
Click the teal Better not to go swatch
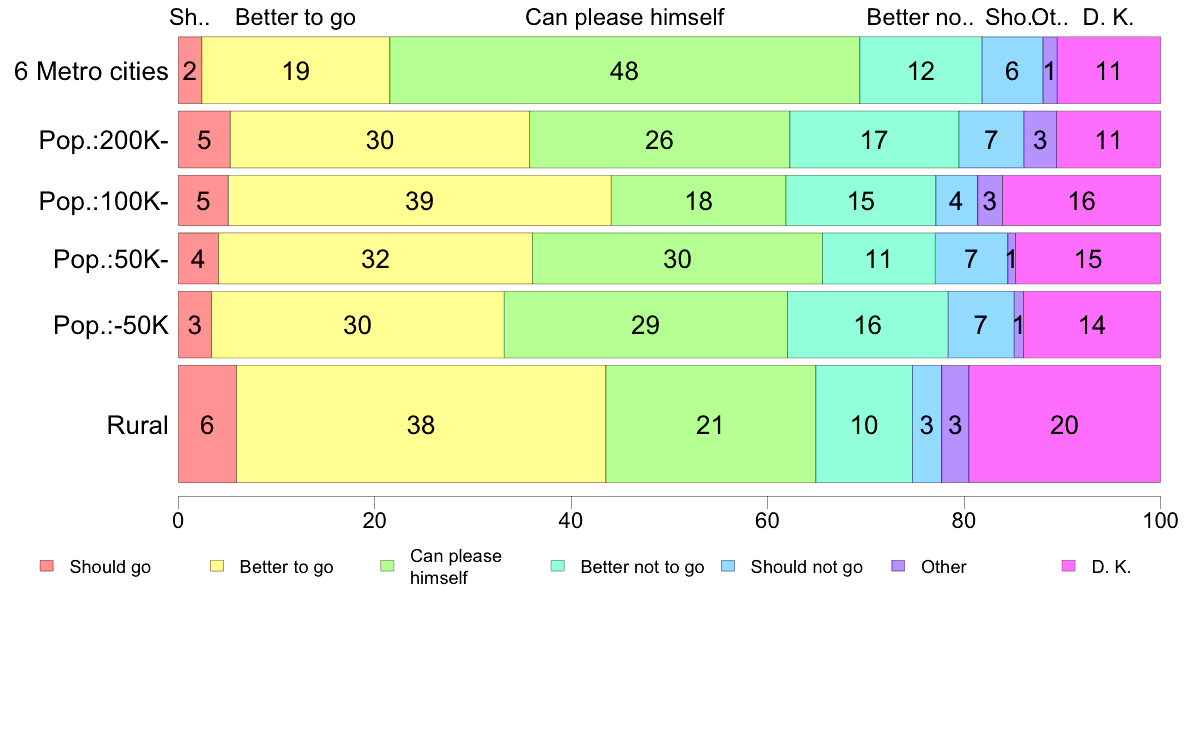pos(558,566)
